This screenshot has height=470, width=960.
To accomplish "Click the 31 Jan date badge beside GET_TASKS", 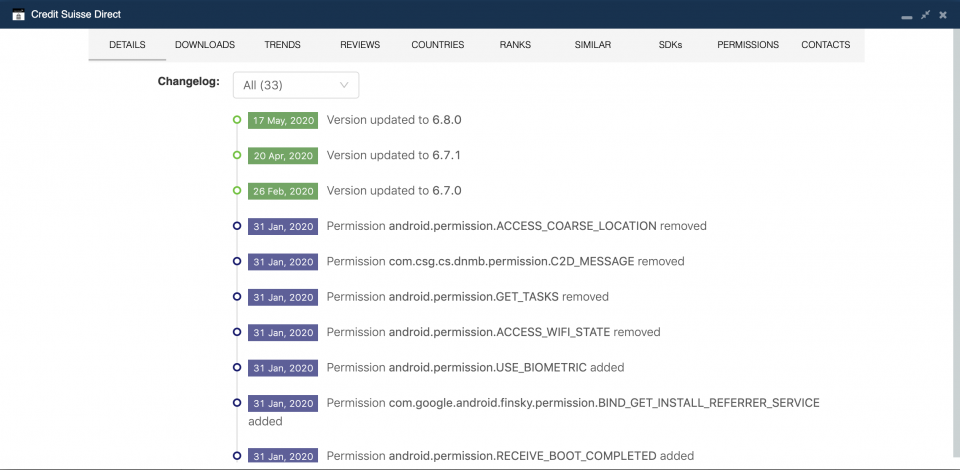I will pos(283,297).
